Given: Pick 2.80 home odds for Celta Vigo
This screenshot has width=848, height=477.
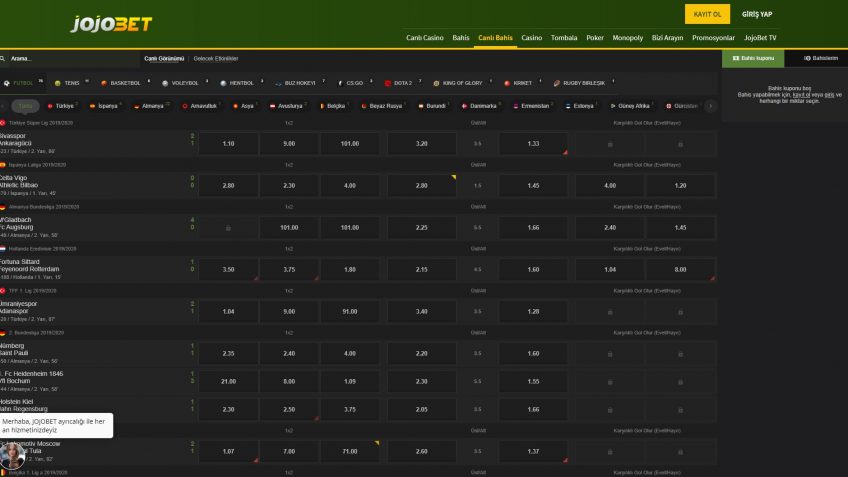Looking at the screenshot, I should pos(228,186).
